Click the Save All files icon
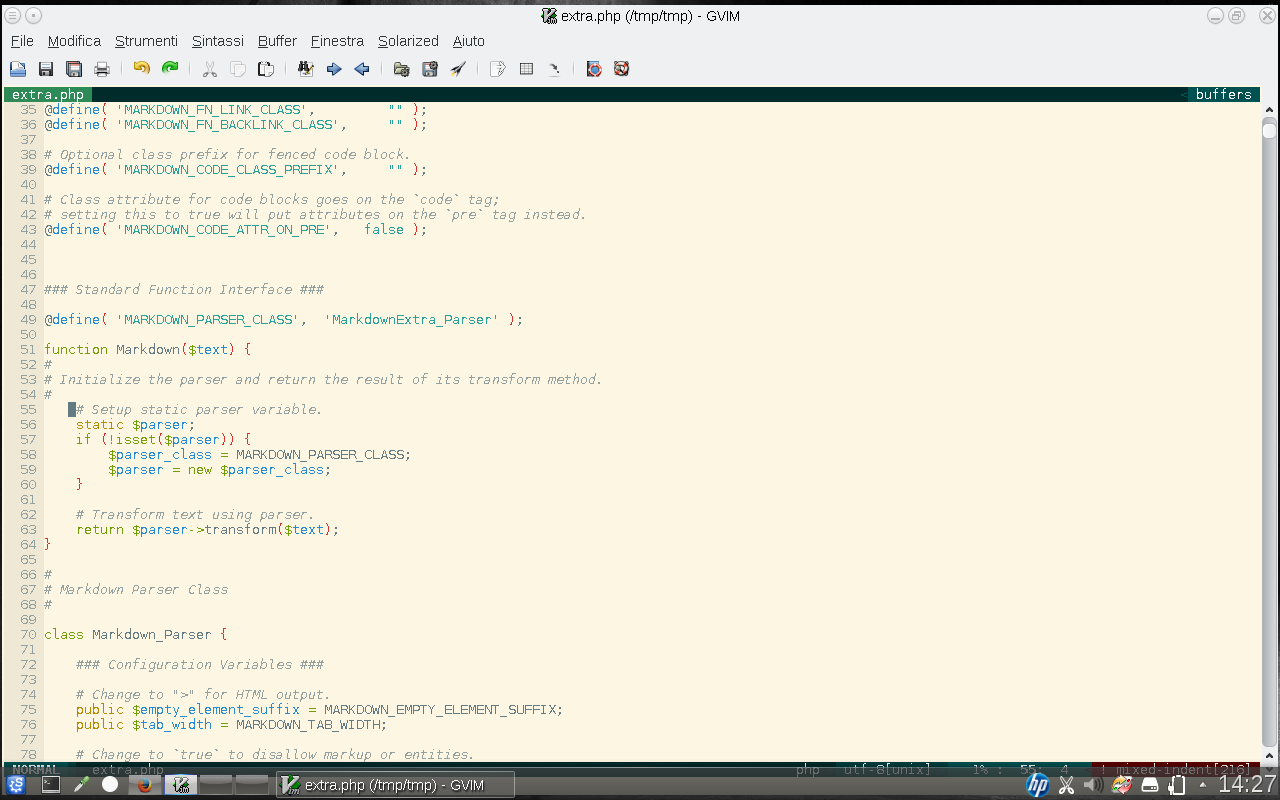 click(x=74, y=69)
